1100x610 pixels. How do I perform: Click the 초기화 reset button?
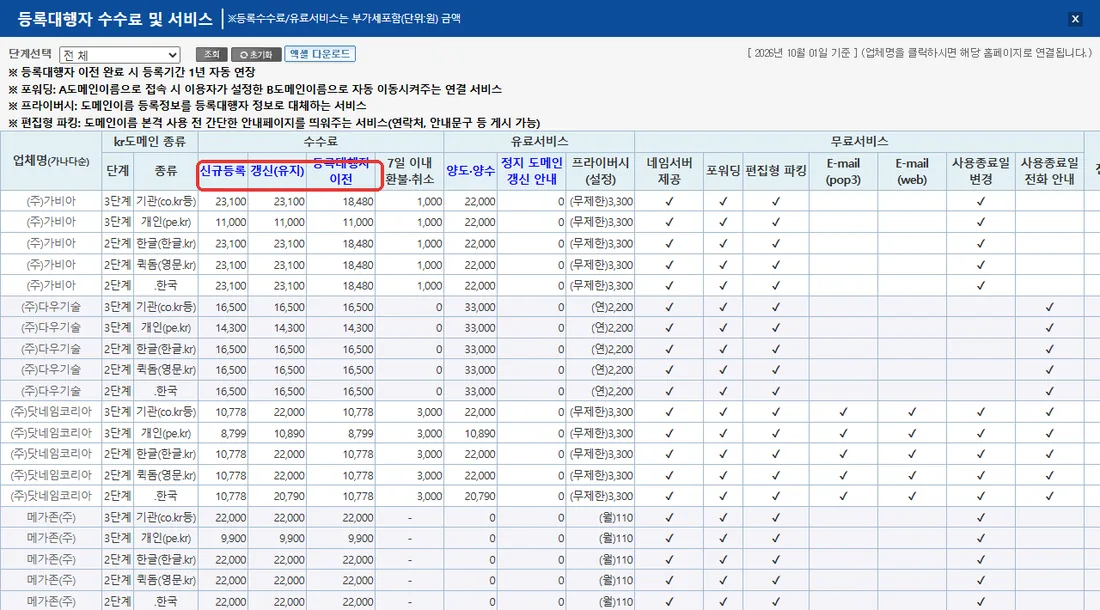[256, 54]
